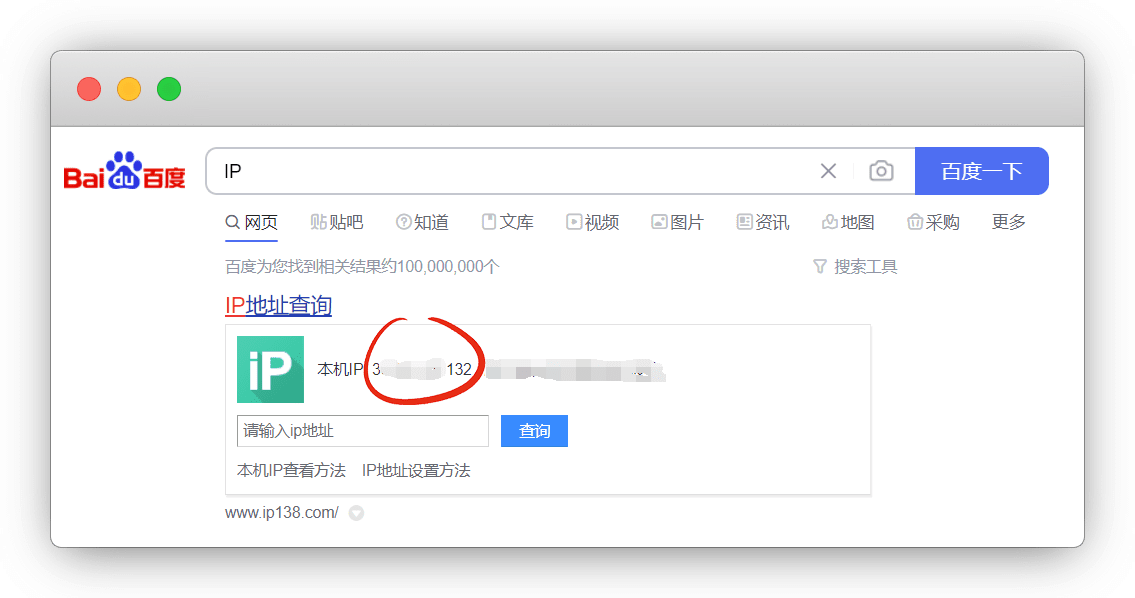The height and width of the screenshot is (598, 1135).
Task: Click the 百度一下 search button
Action: (981, 171)
